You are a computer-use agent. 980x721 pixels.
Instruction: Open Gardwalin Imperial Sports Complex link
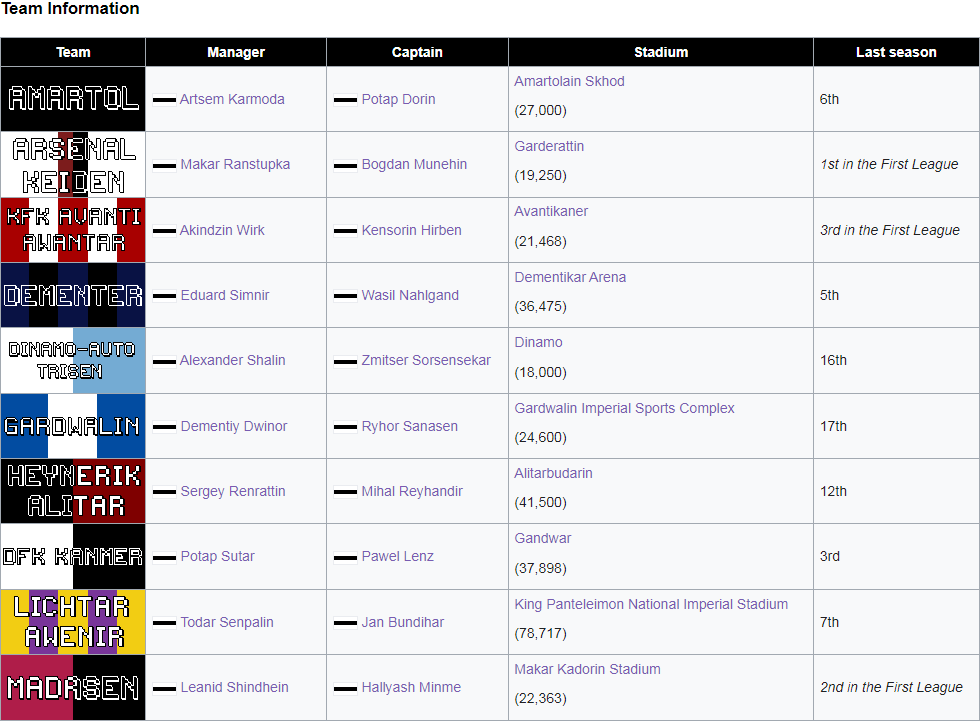point(624,408)
